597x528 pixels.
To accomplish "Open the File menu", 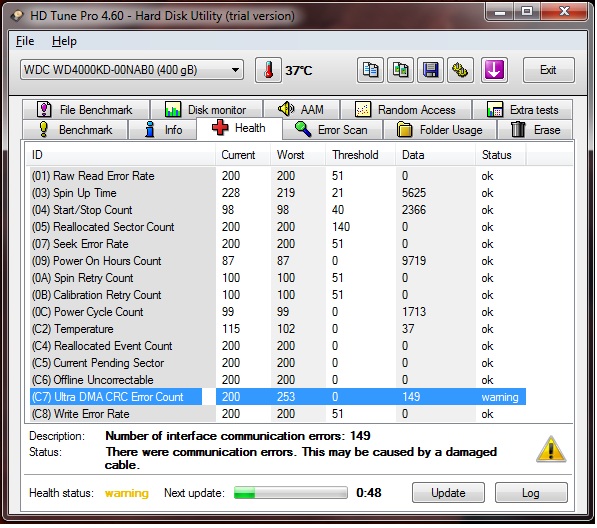I will pyautogui.click(x=25, y=41).
